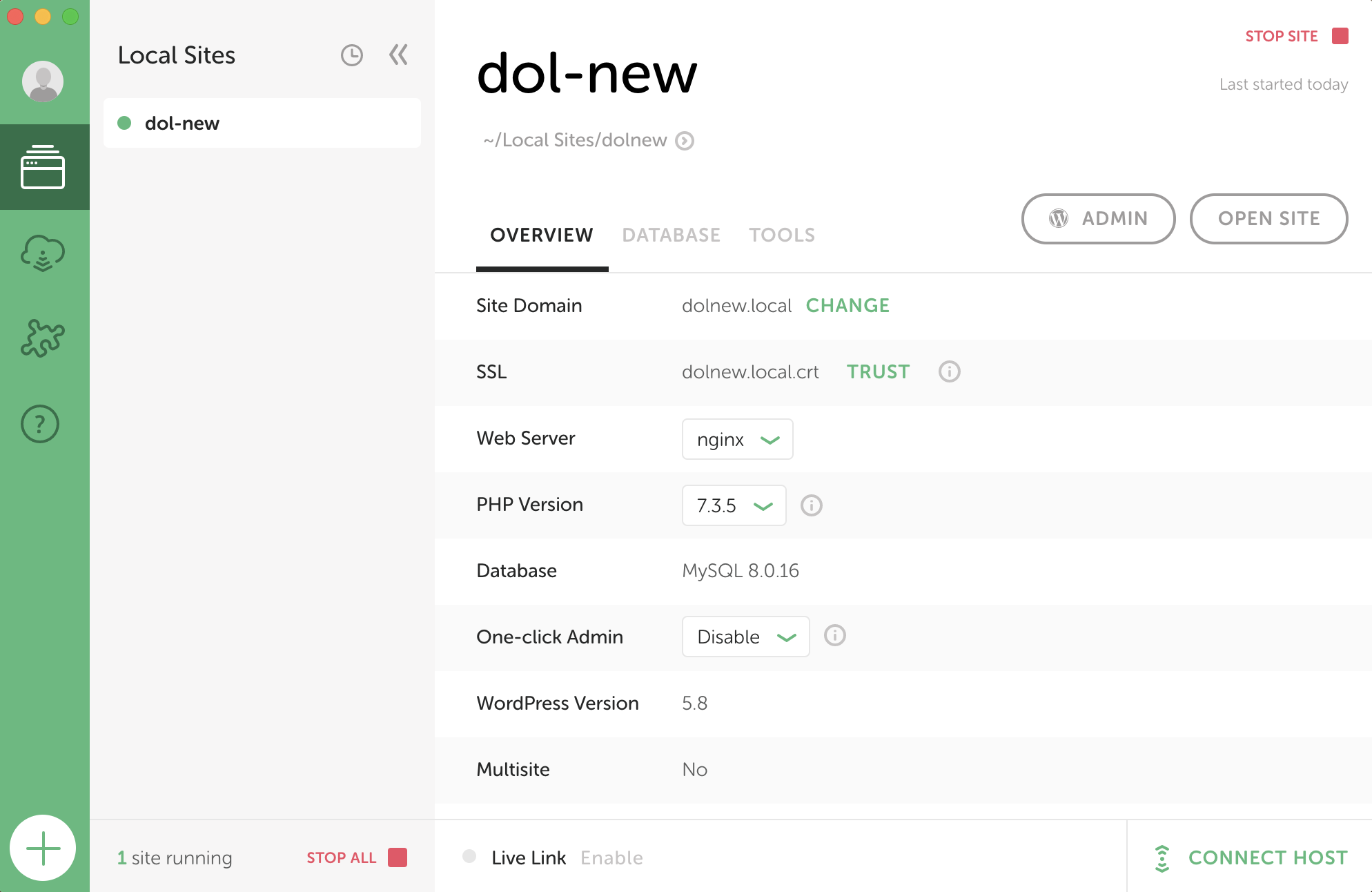Open the Connect cloud icon in sidebar
This screenshot has width=1372, height=892.
pos(43,253)
